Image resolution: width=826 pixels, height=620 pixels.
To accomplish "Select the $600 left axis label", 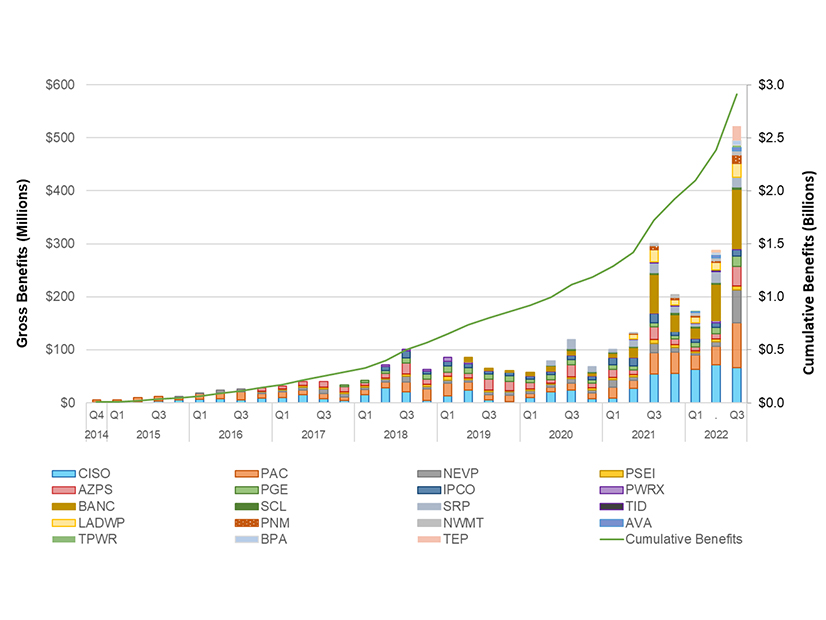I will tap(57, 85).
